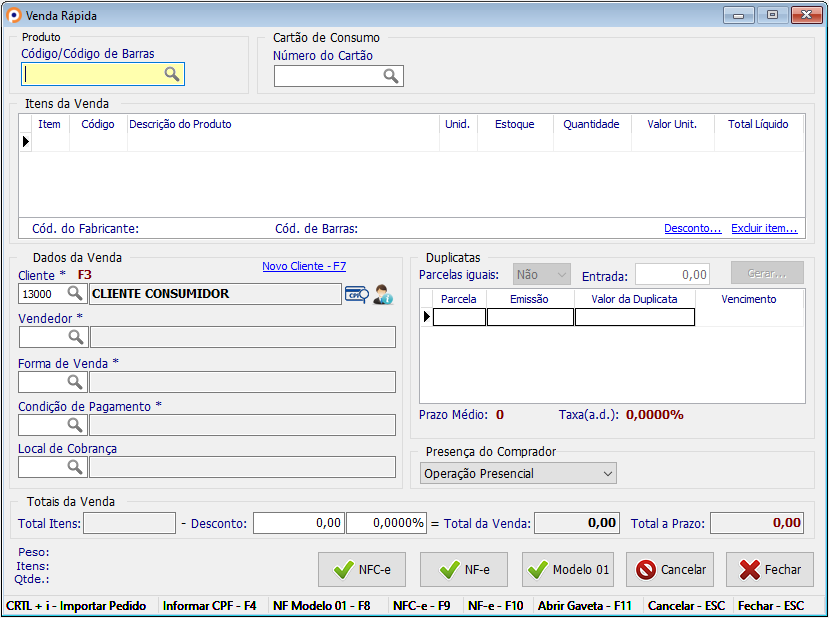Screen dimensions: 829x618
Task: Click the Cancelar button
Action: click(x=670, y=570)
